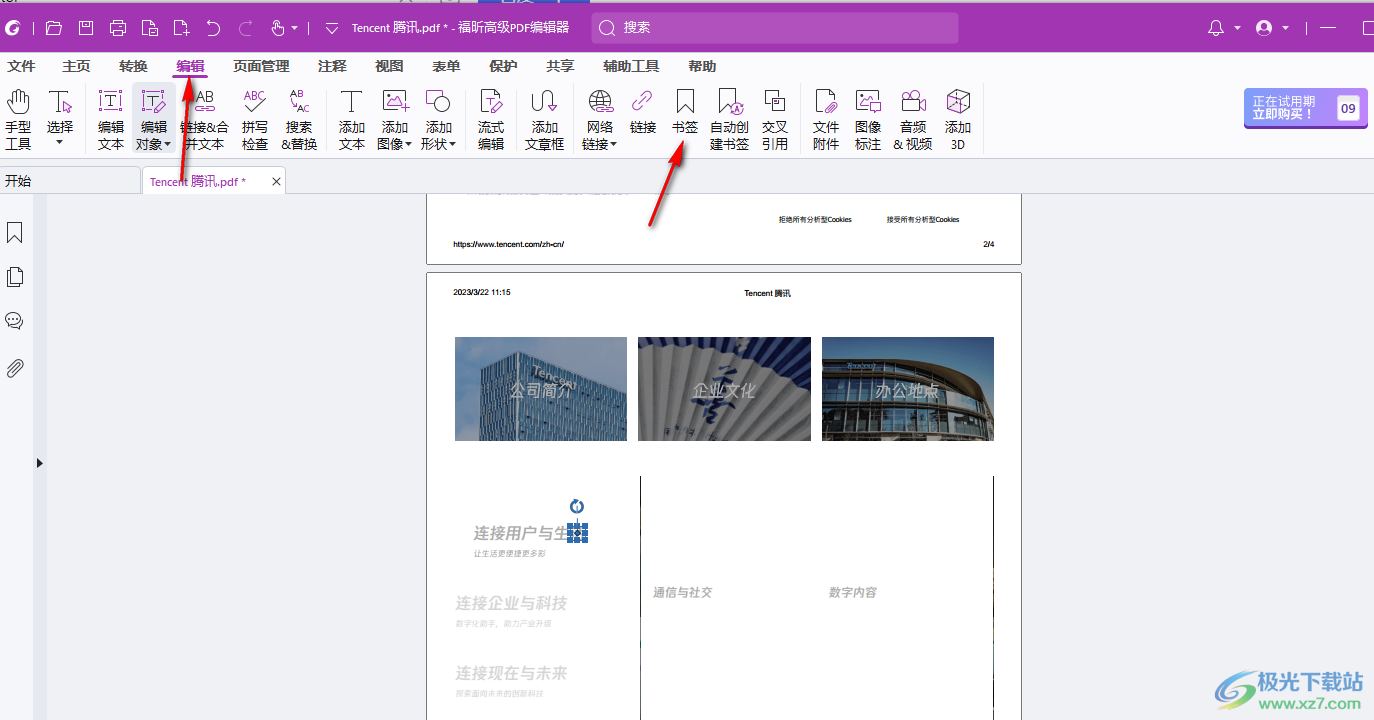Image resolution: width=1374 pixels, height=720 pixels.
Task: Run 拼写检查 spell check
Action: [254, 118]
